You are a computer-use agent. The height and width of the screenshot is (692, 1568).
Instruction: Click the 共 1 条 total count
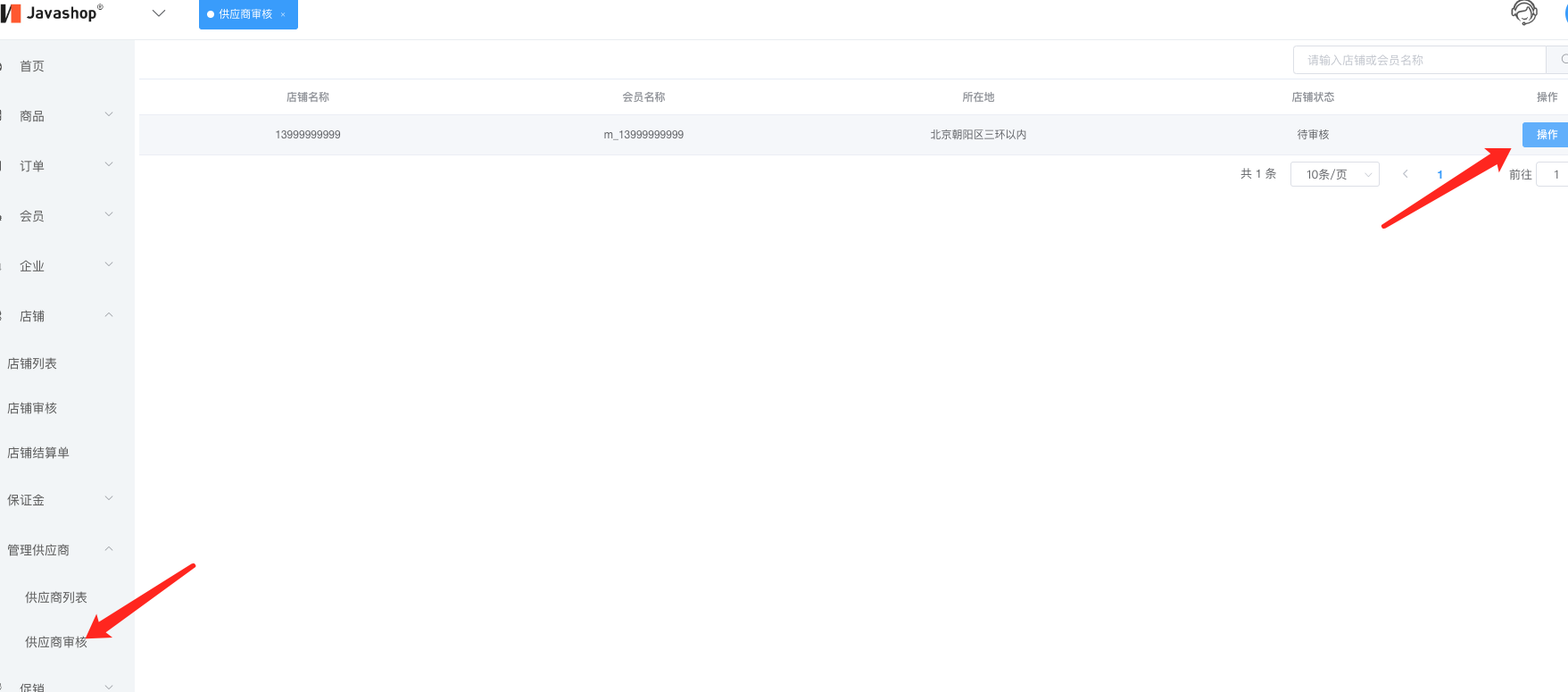tap(1258, 174)
